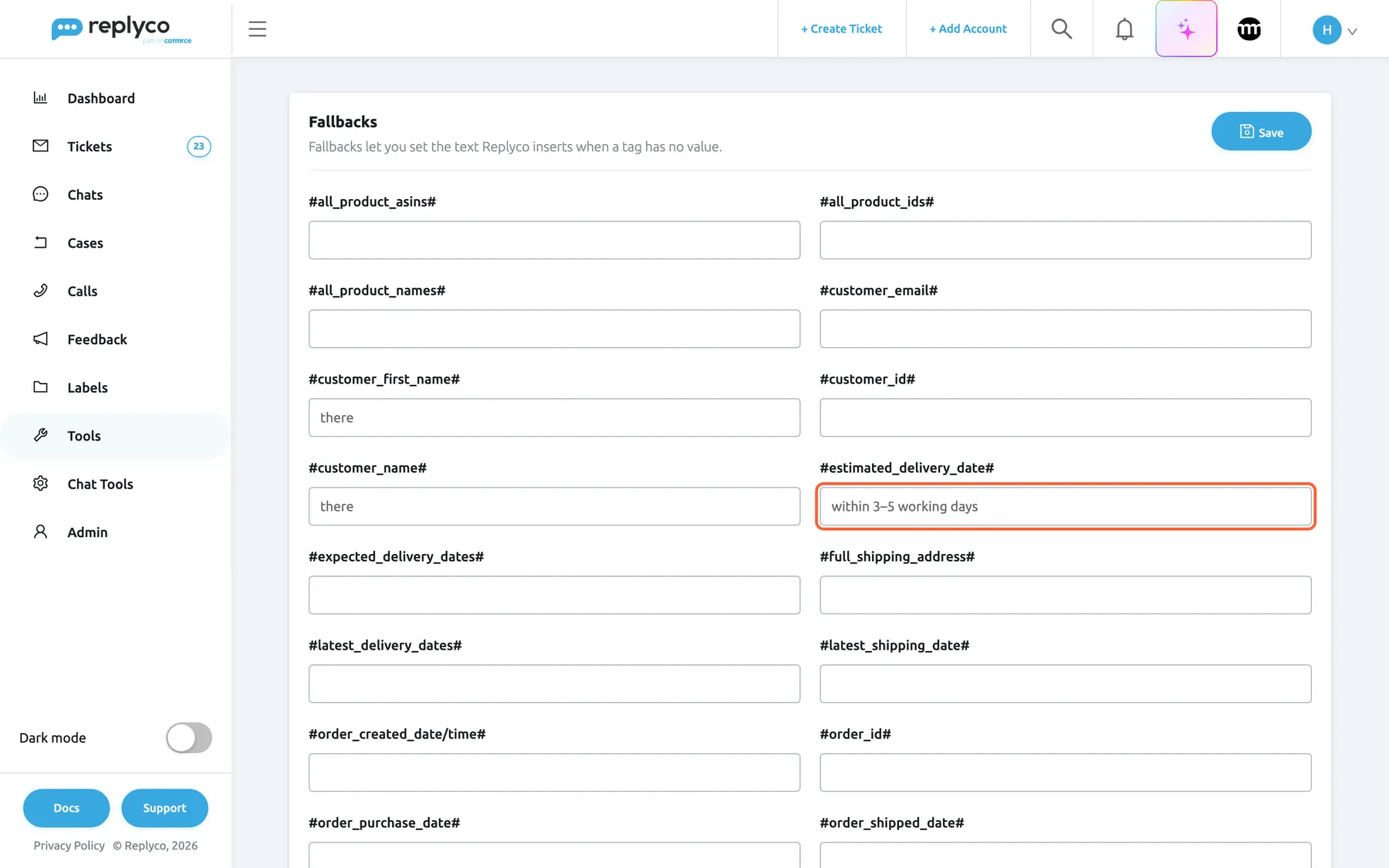Viewport: 1389px width, 868px height.
Task: Open the Docs button
Action: [66, 808]
